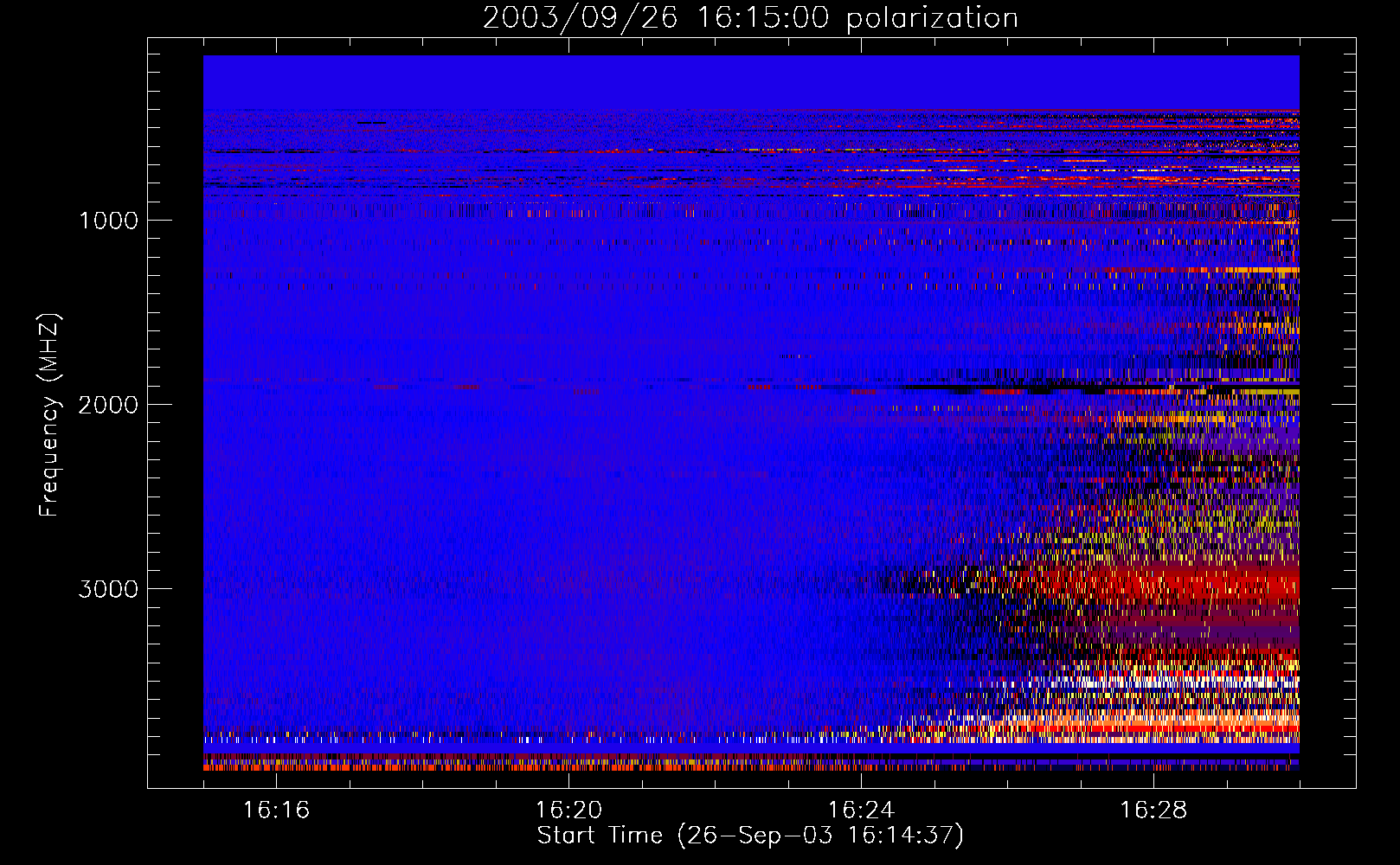1400x865 pixels.
Task: Click the 16:24 time tick label
Action: coord(861,811)
